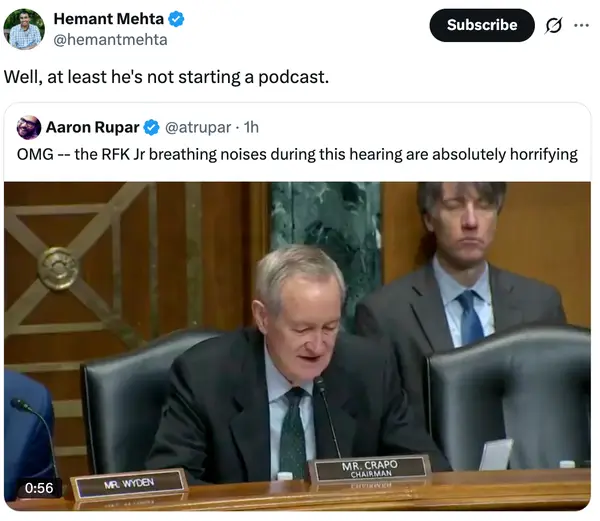600x521 pixels.
Task: Click the 0:56 video duration badge
Action: pos(39,488)
